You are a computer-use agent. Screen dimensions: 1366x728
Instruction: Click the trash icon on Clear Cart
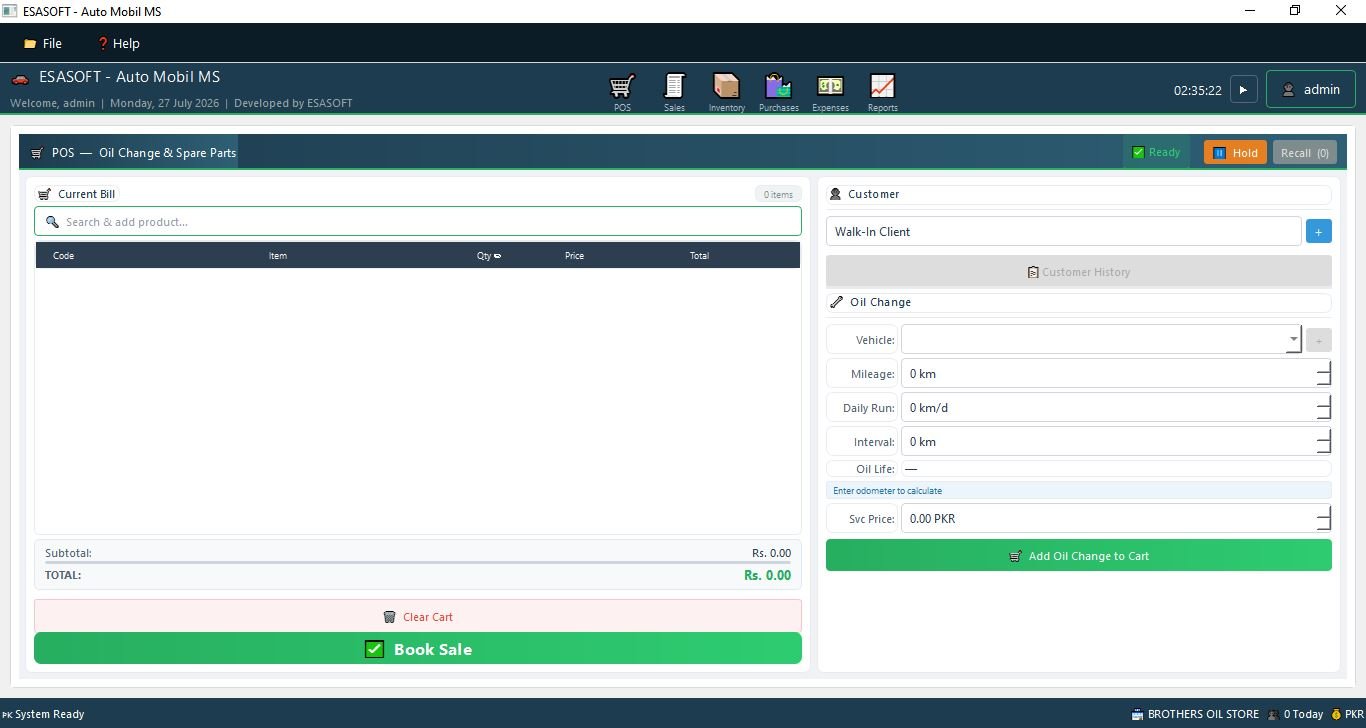coord(389,617)
